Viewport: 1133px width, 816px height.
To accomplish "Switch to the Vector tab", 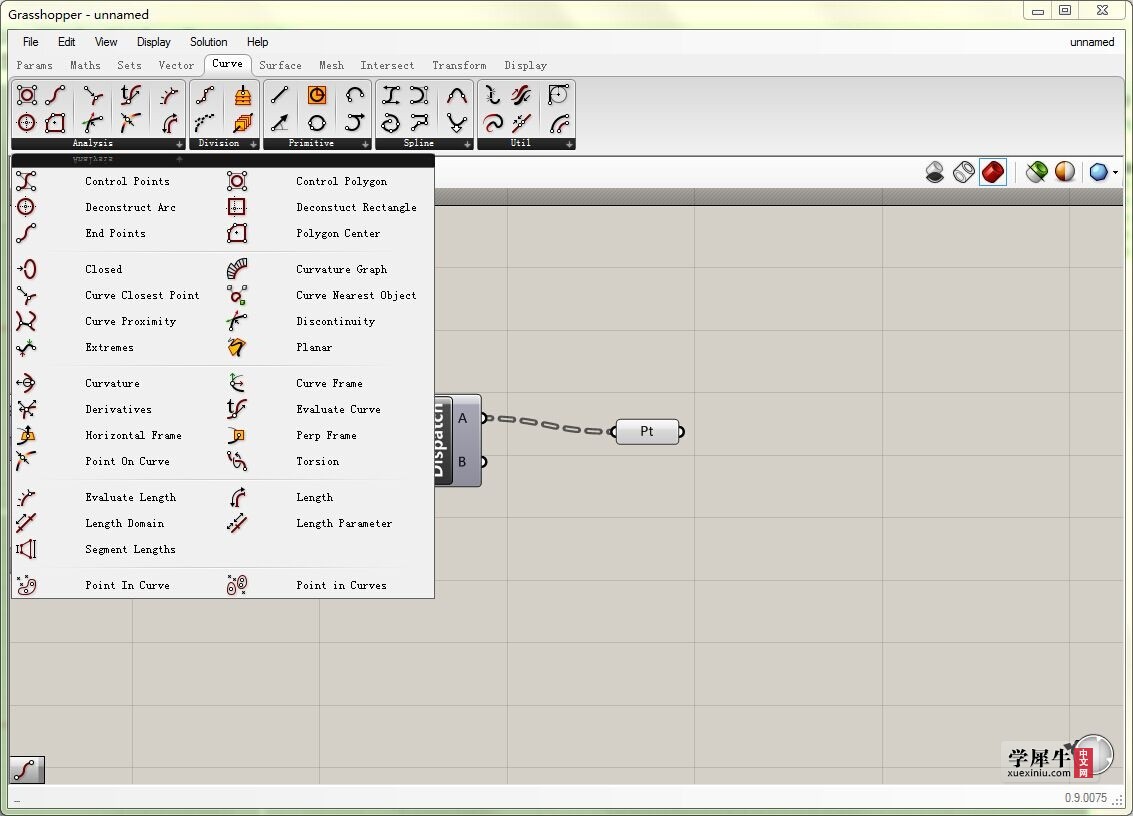I will click(x=176, y=65).
